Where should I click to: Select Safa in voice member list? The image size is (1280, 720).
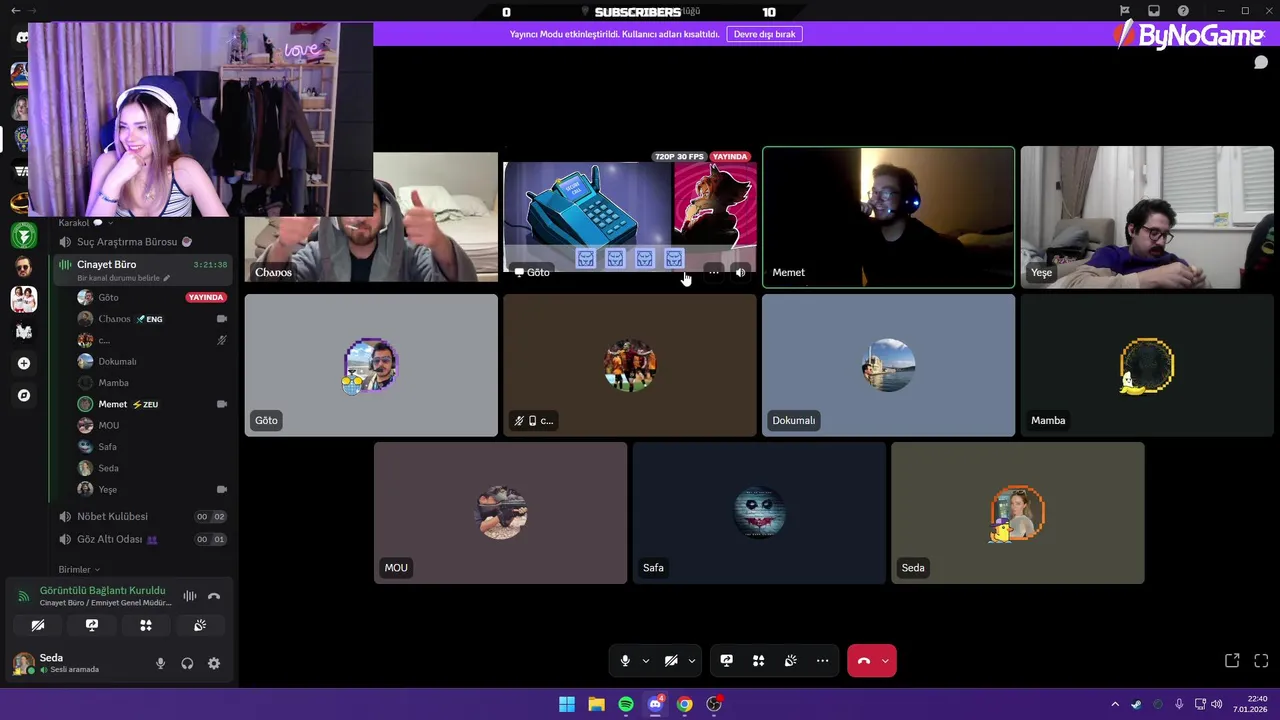[152, 447]
